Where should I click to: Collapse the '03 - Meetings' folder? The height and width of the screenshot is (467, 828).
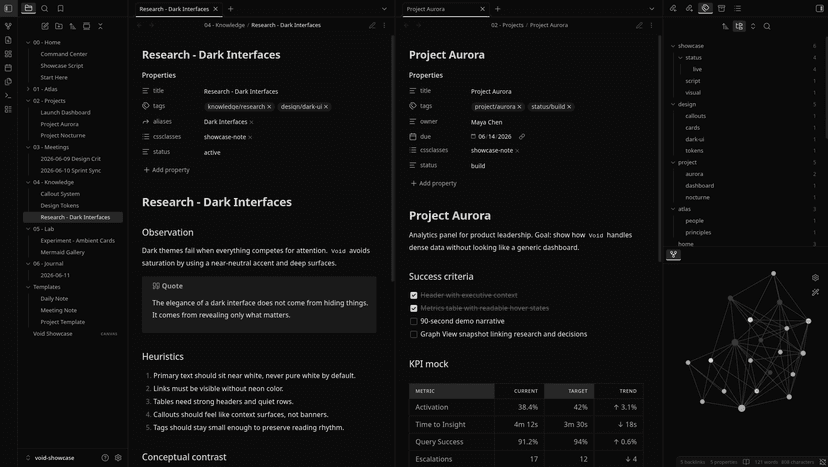click(28, 147)
